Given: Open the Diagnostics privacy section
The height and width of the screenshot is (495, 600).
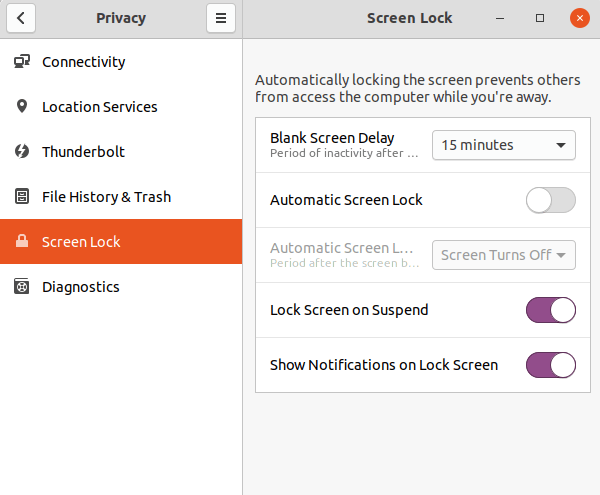Looking at the screenshot, I should tap(81, 287).
